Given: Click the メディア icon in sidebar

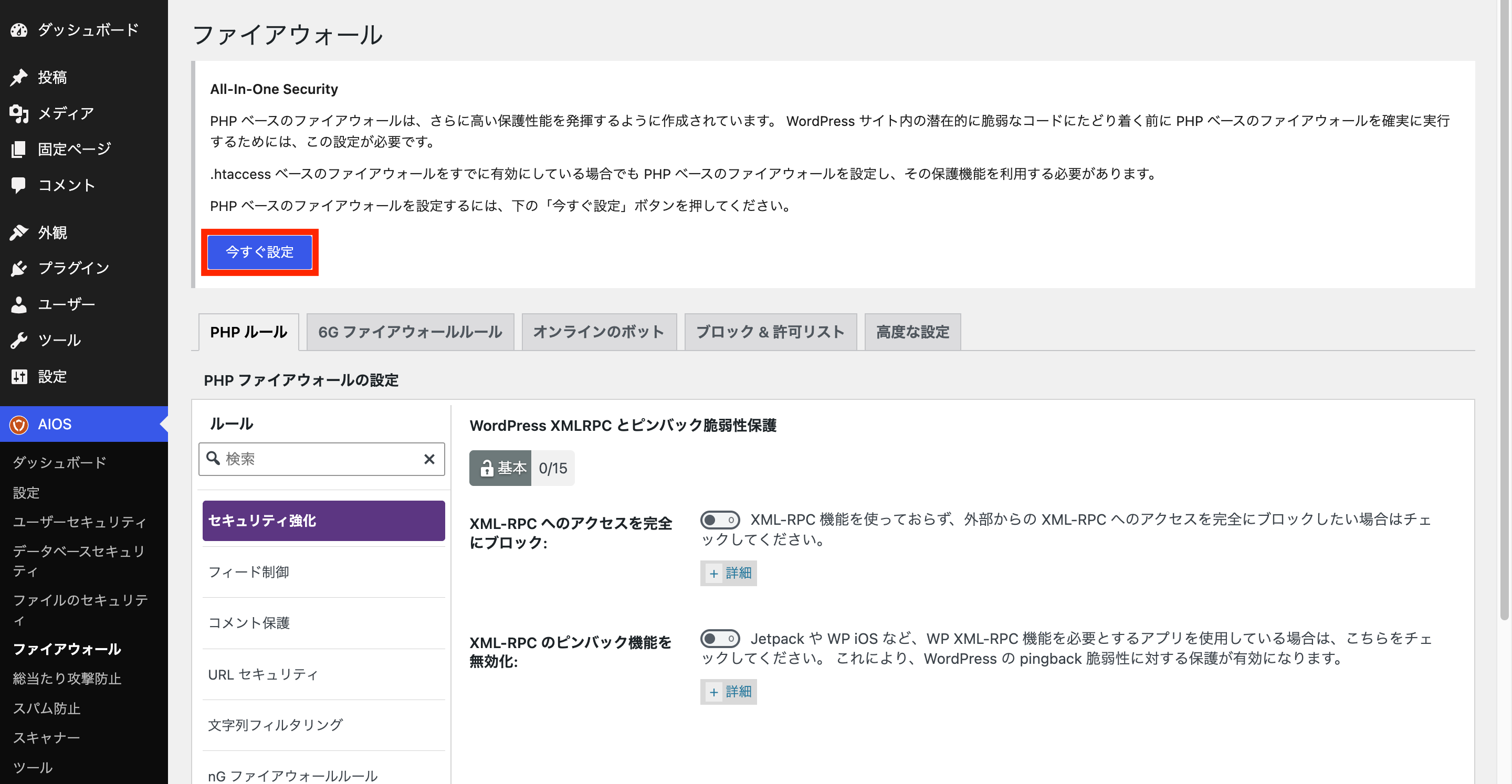Looking at the screenshot, I should coord(19,113).
